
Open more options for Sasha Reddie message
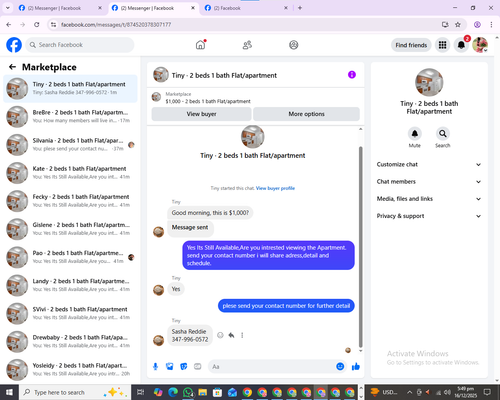242,335
